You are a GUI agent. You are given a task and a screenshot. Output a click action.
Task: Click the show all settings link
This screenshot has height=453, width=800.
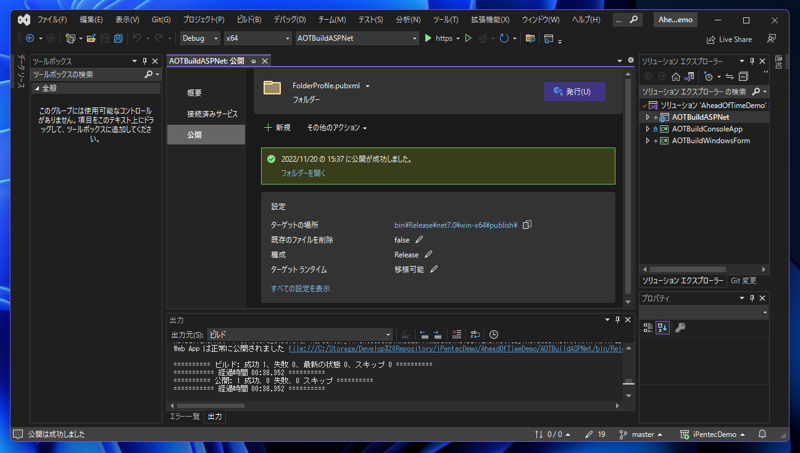300,288
